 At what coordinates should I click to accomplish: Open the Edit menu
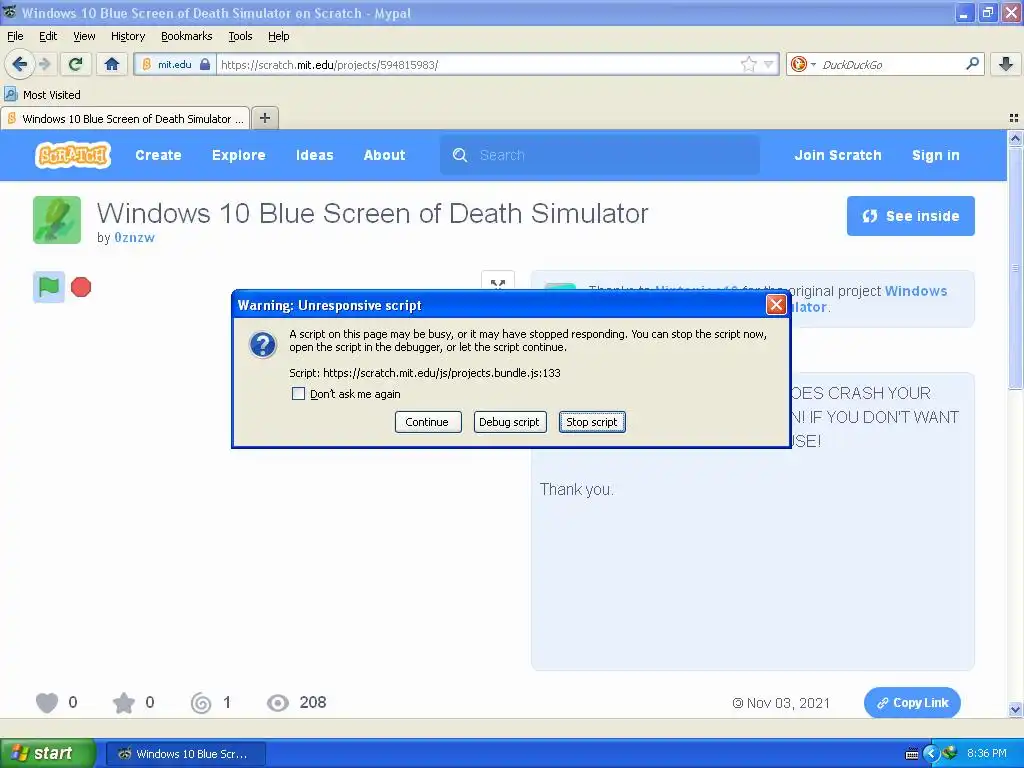click(48, 36)
